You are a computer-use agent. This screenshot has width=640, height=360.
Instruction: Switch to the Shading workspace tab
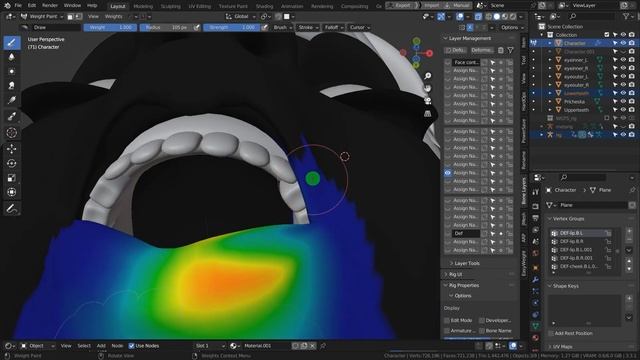264,6
